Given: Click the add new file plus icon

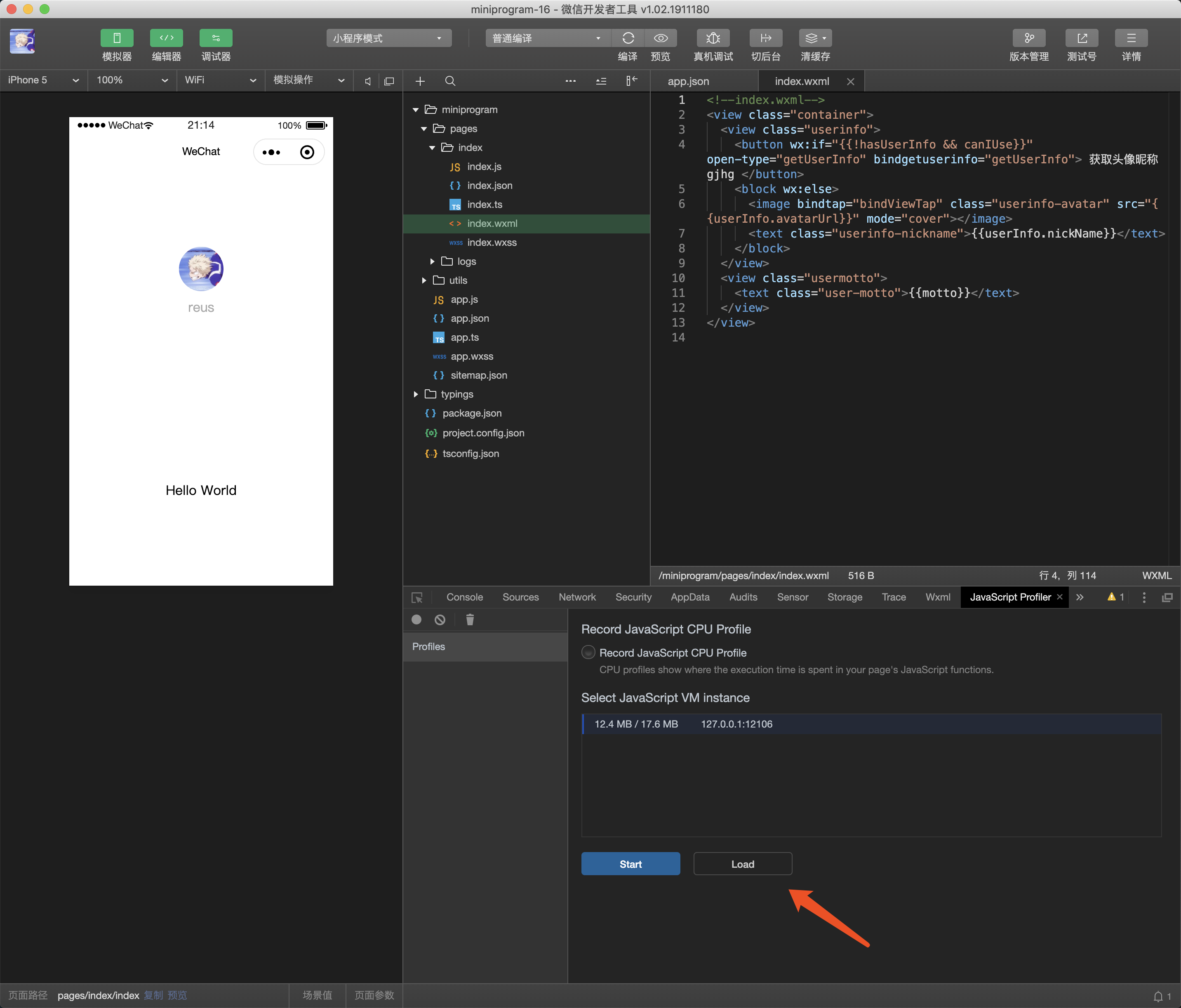Looking at the screenshot, I should 420,81.
